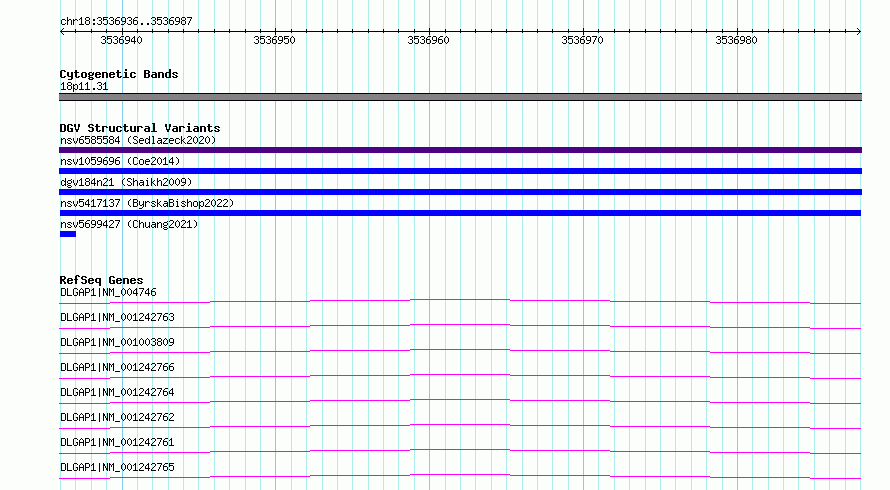Click the blue nsv5417137 variant bar

tap(460, 213)
